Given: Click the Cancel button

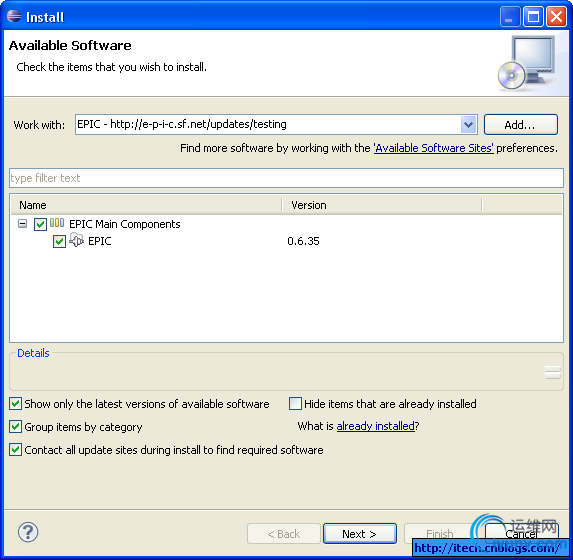Looking at the screenshot, I should [521, 534].
